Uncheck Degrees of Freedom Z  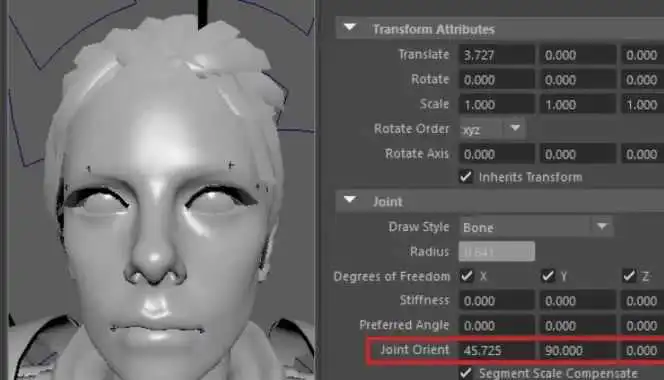click(x=629, y=276)
